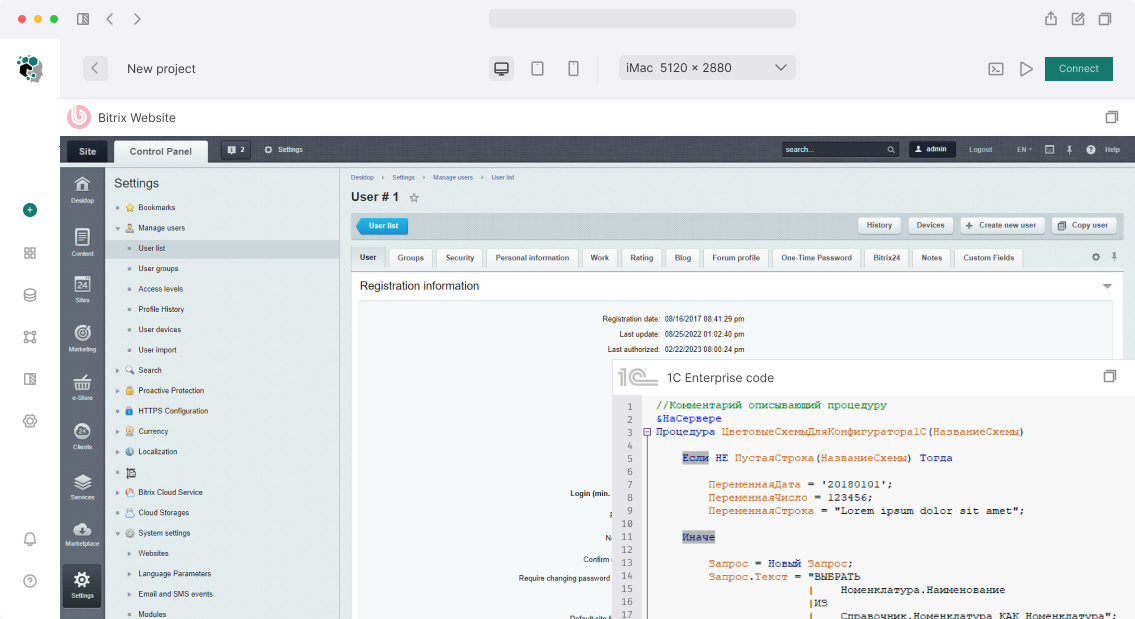This screenshot has width=1135, height=619.
Task: Click the Connect button
Action: coord(1078,69)
